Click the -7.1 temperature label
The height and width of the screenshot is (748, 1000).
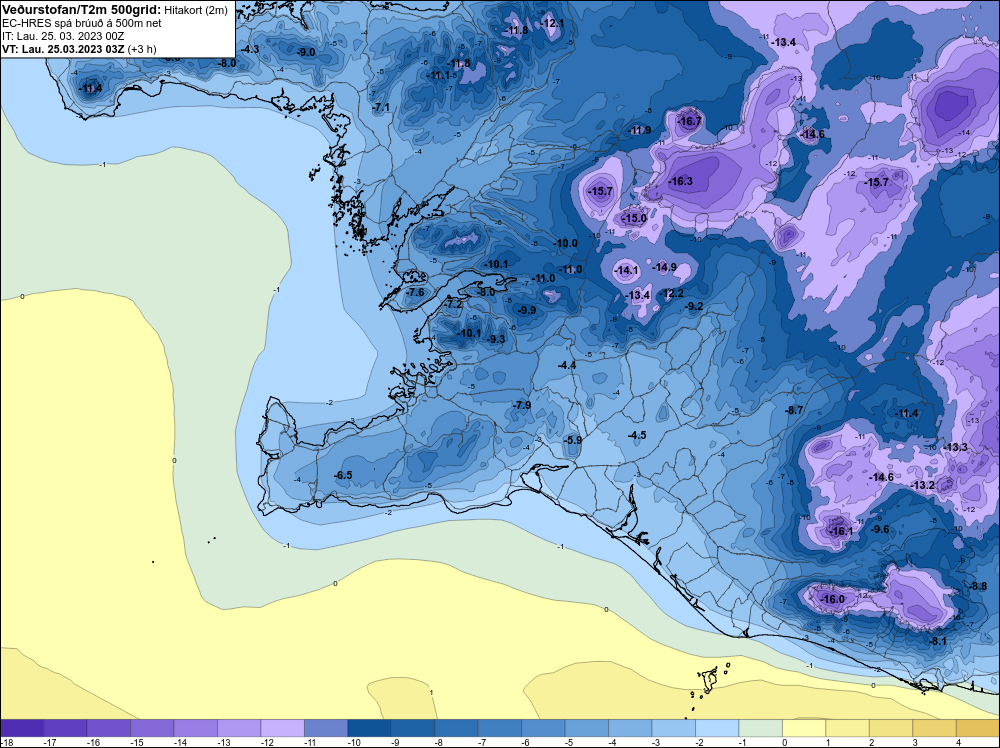click(x=381, y=107)
